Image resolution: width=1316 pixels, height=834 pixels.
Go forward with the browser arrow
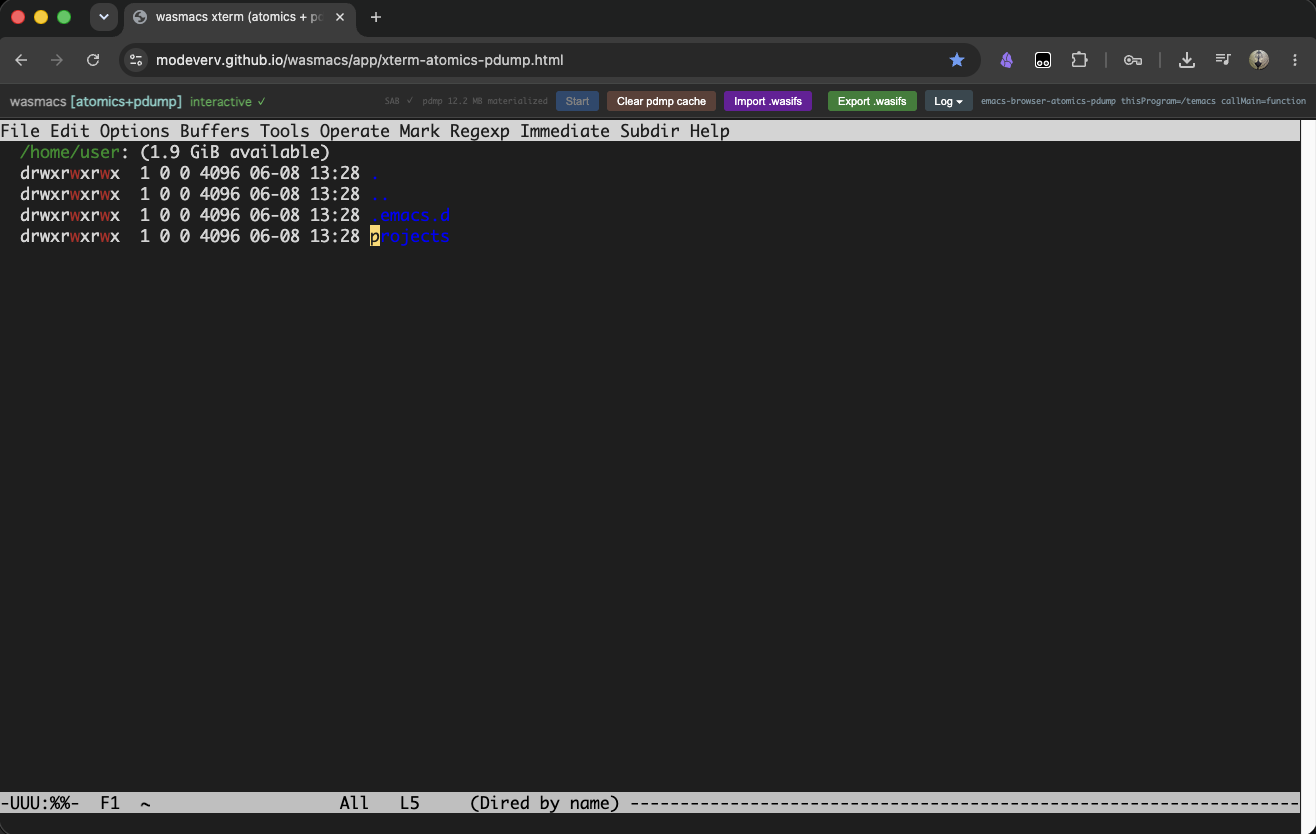click(57, 60)
